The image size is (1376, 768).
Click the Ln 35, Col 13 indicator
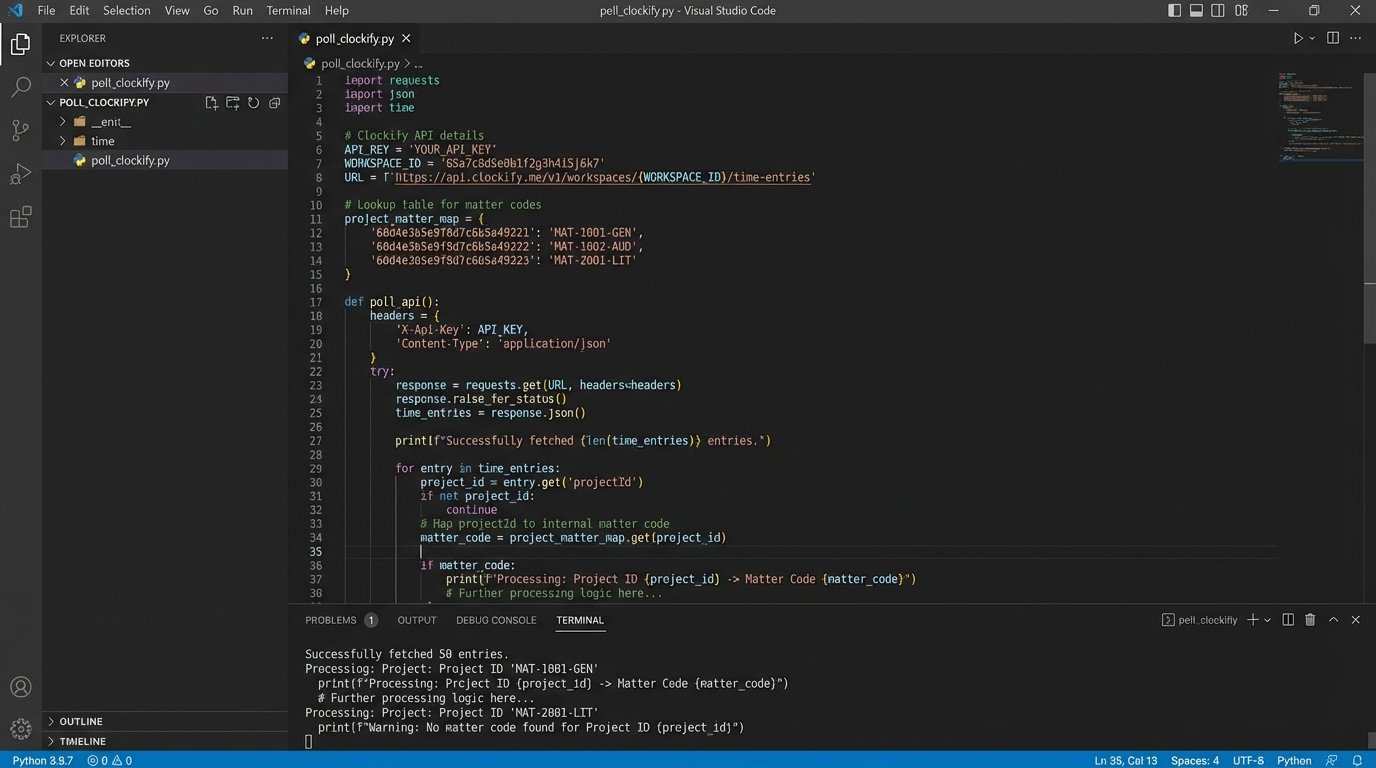point(1125,760)
